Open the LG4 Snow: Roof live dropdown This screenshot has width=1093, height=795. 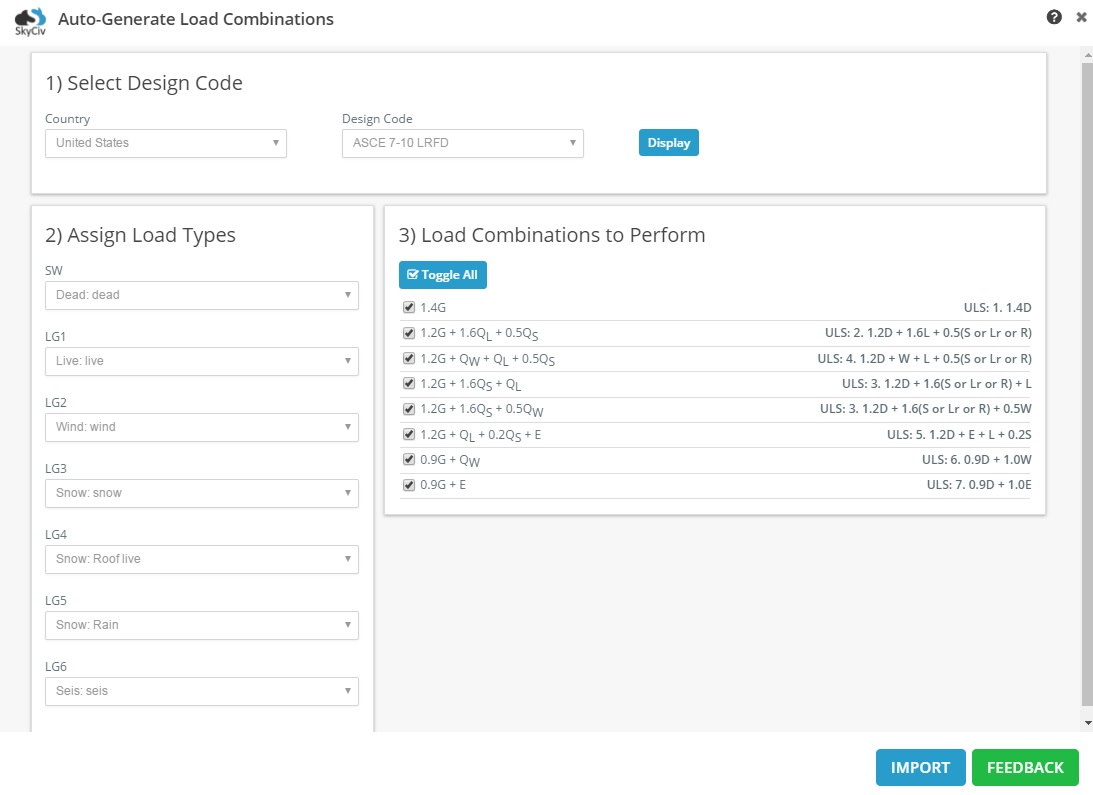click(x=201, y=559)
